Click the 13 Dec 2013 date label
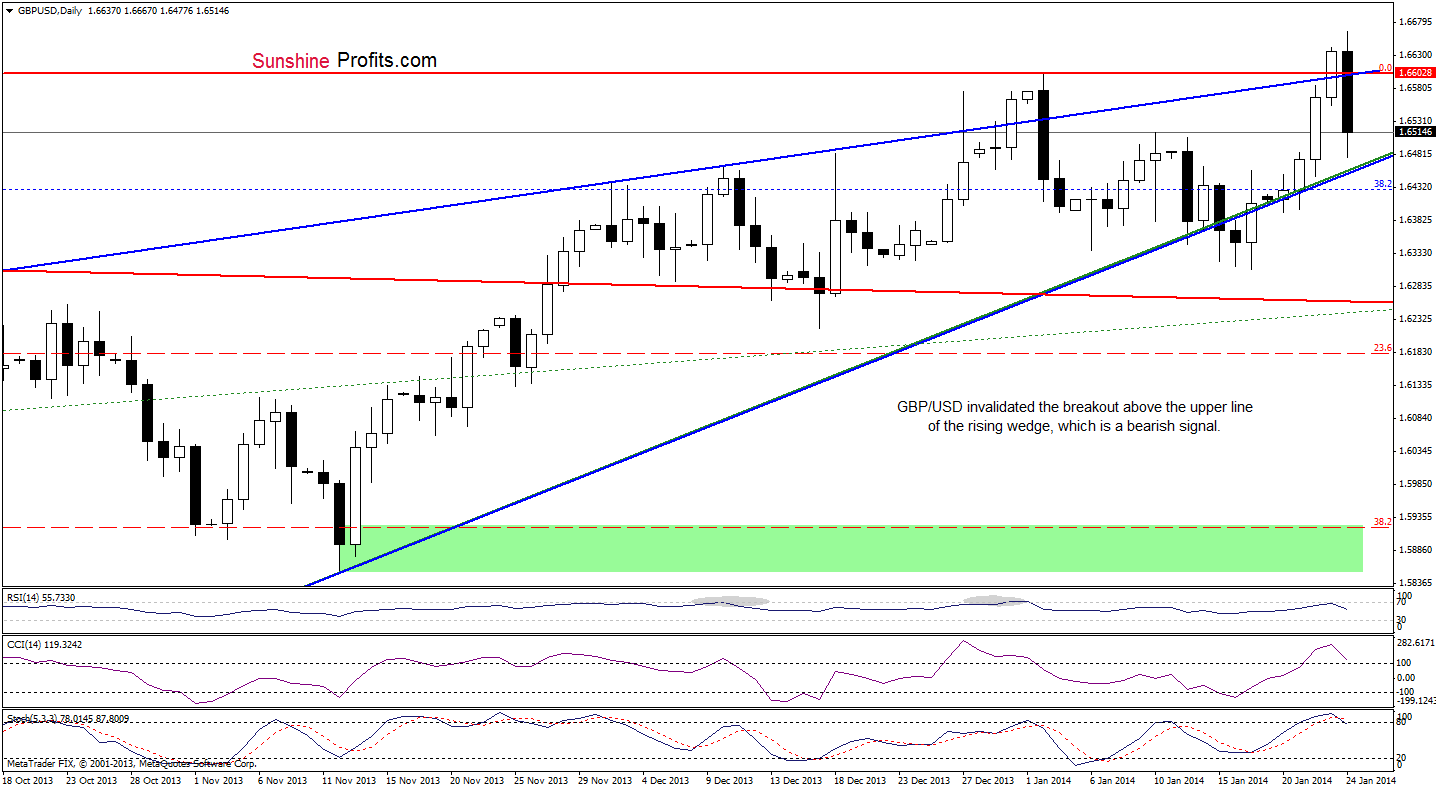This screenshot has width=1436, height=789. 796,779
